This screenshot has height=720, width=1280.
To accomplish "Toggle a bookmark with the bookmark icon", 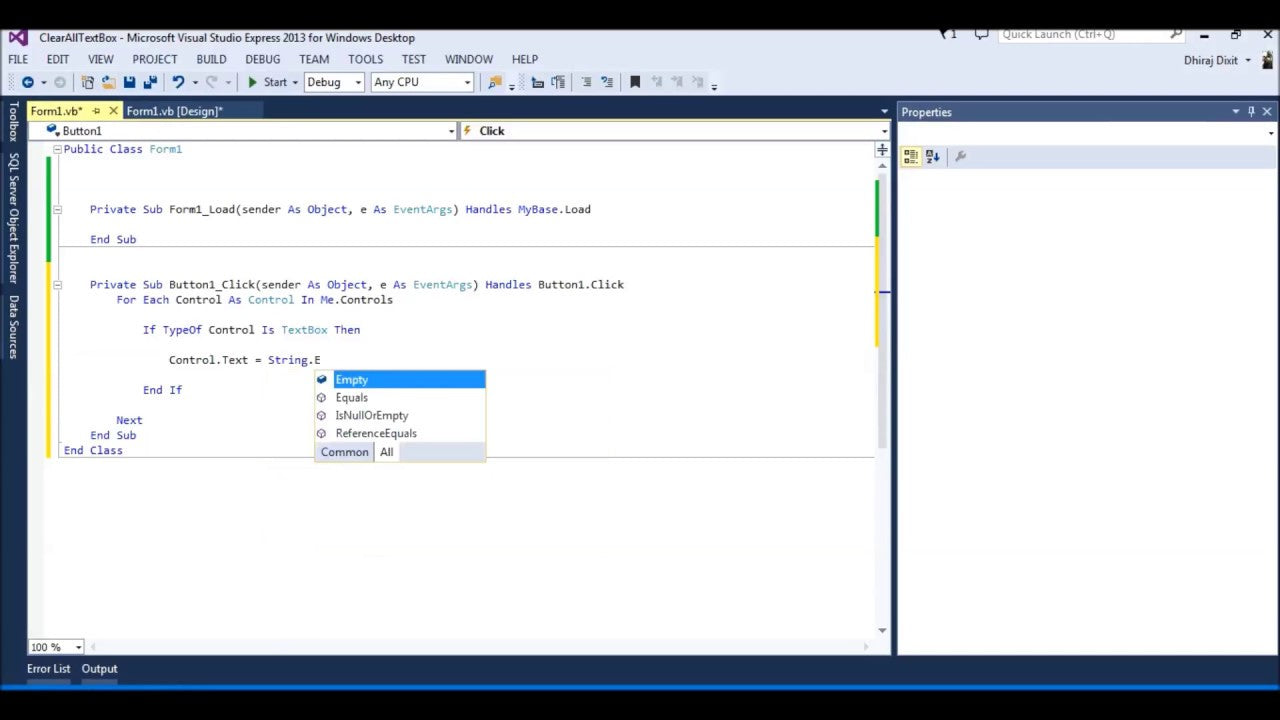I will pos(634,82).
